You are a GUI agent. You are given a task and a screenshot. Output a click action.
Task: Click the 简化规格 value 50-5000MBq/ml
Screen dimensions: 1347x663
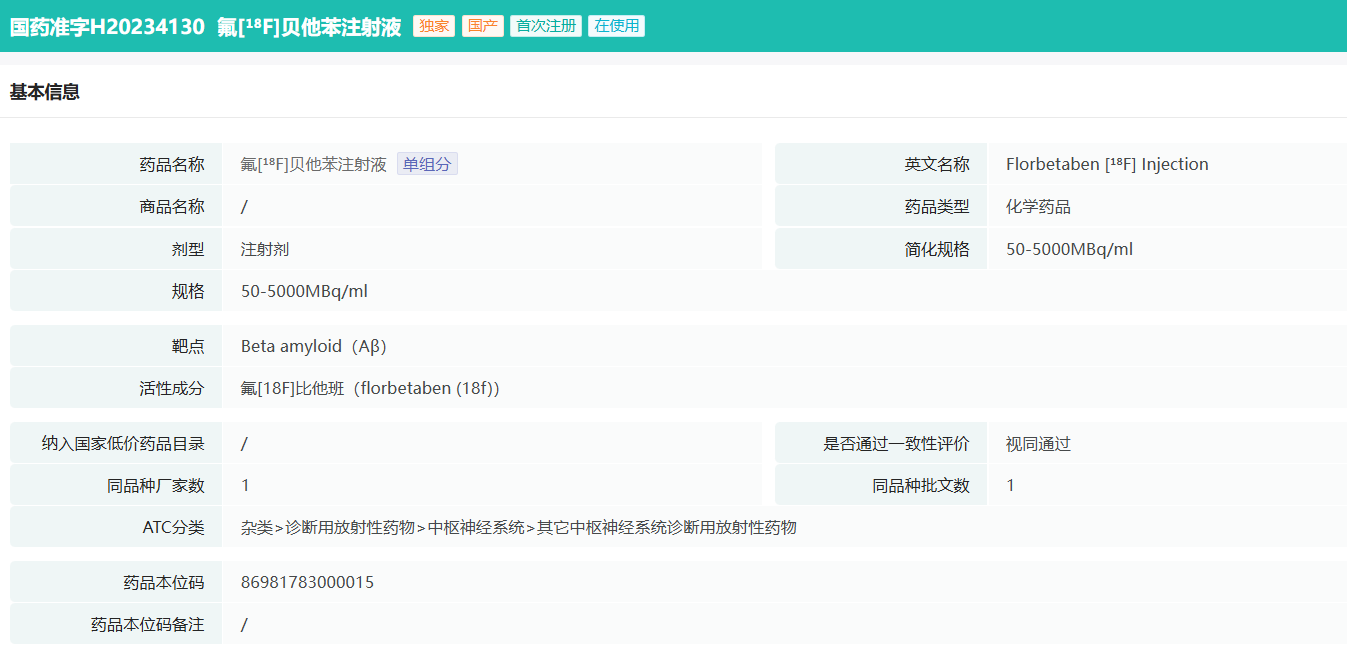tap(1069, 250)
